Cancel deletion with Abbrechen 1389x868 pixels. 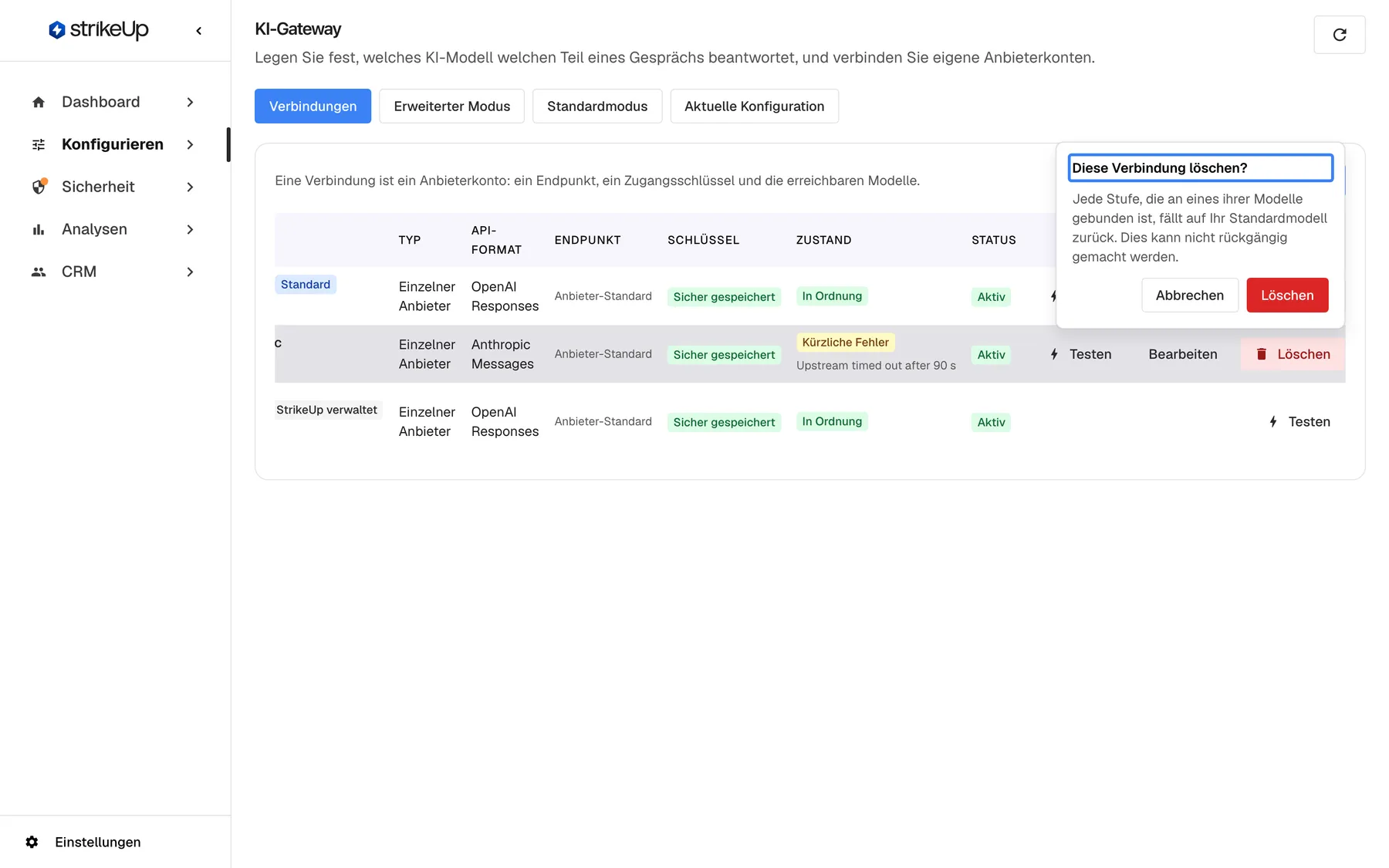coord(1189,295)
